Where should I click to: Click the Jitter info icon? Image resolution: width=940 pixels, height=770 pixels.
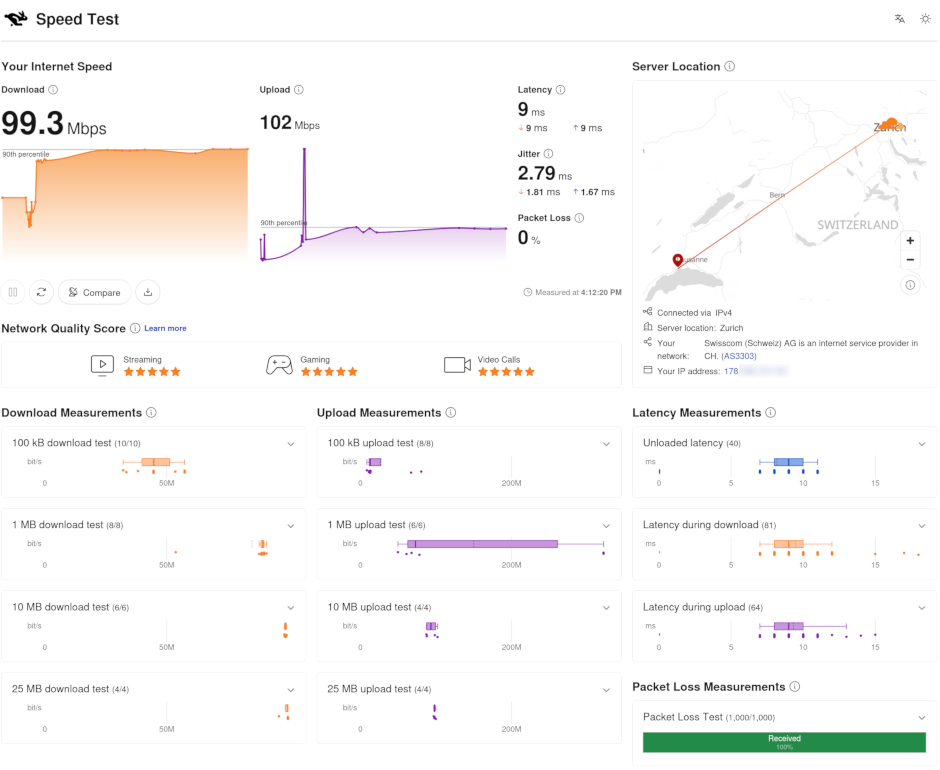click(548, 154)
